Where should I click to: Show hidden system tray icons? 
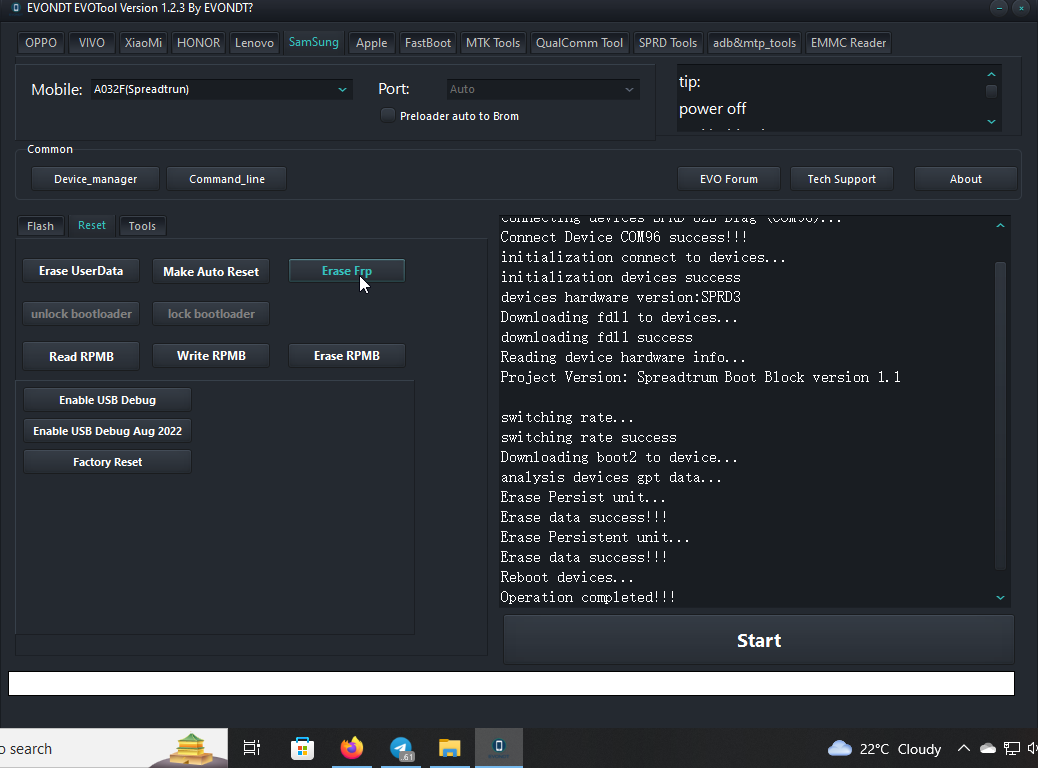964,748
